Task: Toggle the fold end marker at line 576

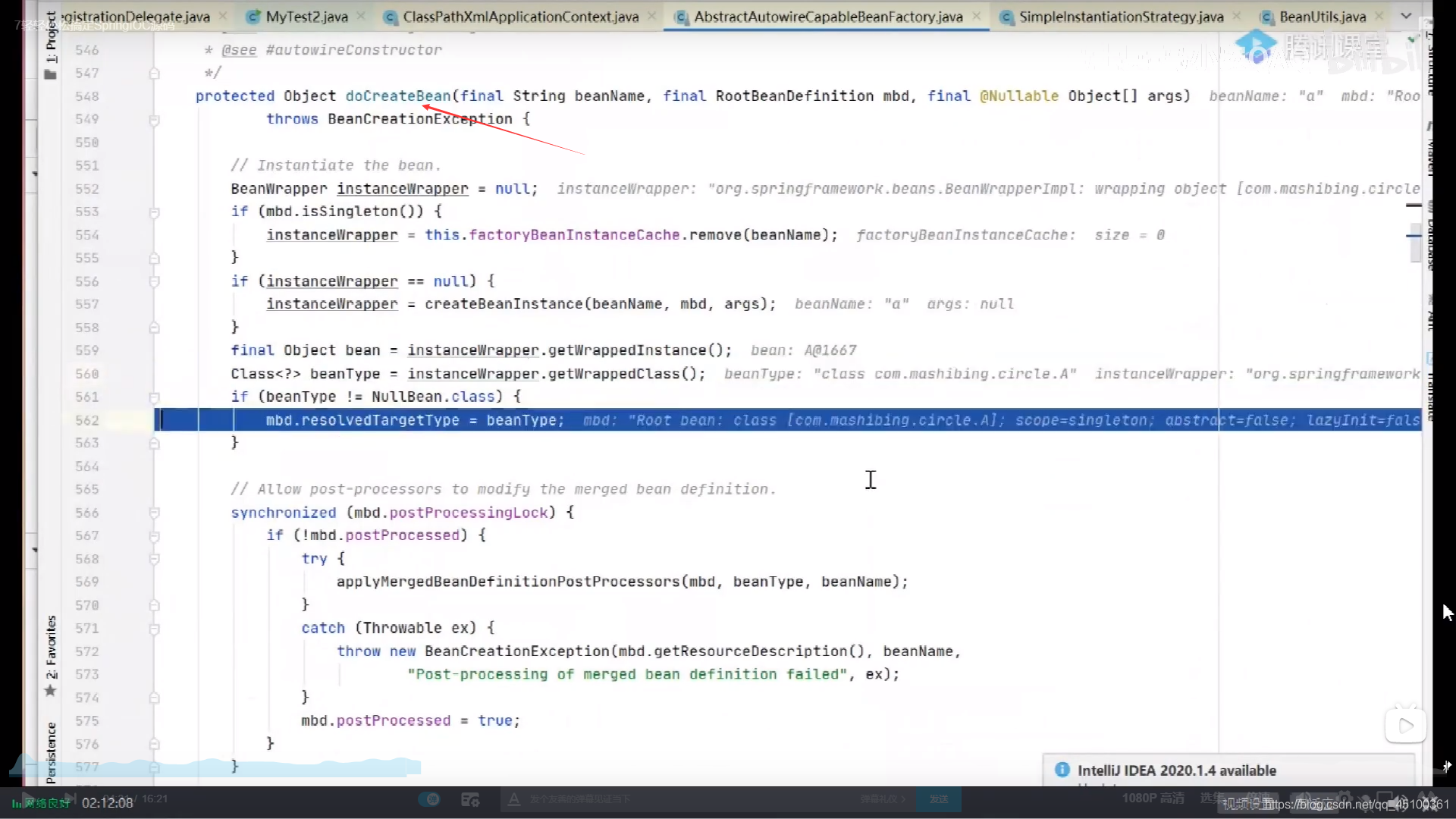Action: tap(154, 745)
